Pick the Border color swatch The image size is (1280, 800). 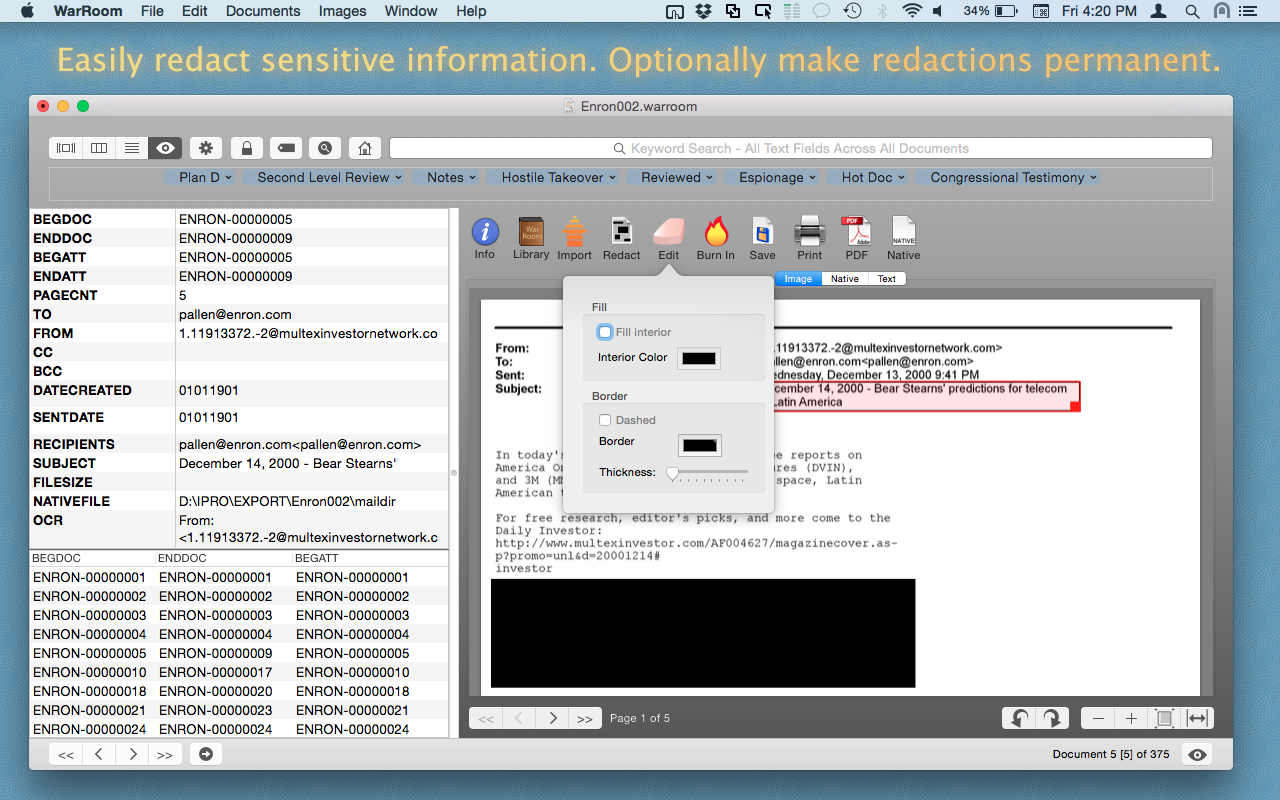(699, 445)
